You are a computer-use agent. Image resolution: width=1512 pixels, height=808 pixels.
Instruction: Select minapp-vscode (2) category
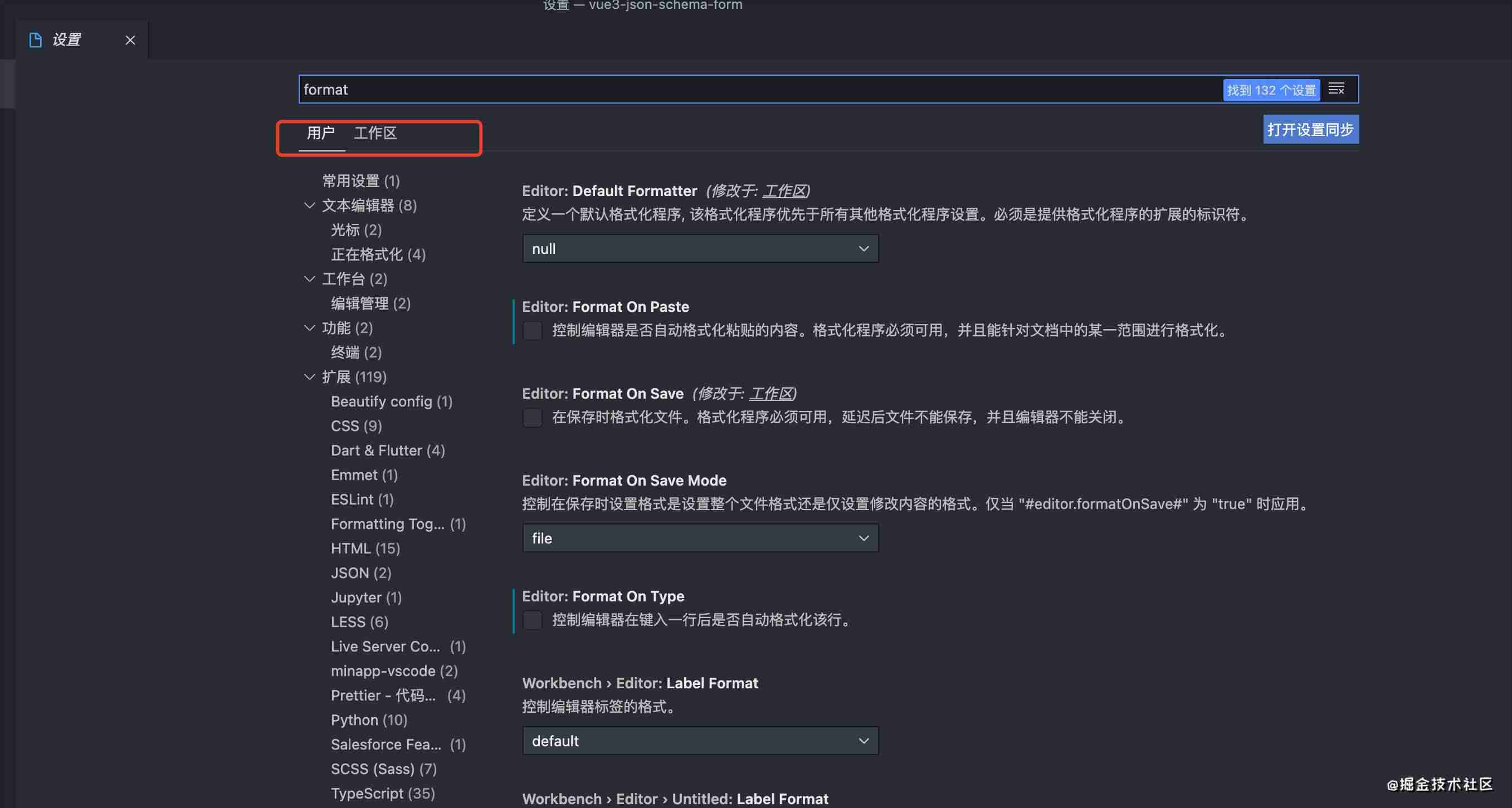pyautogui.click(x=394, y=670)
